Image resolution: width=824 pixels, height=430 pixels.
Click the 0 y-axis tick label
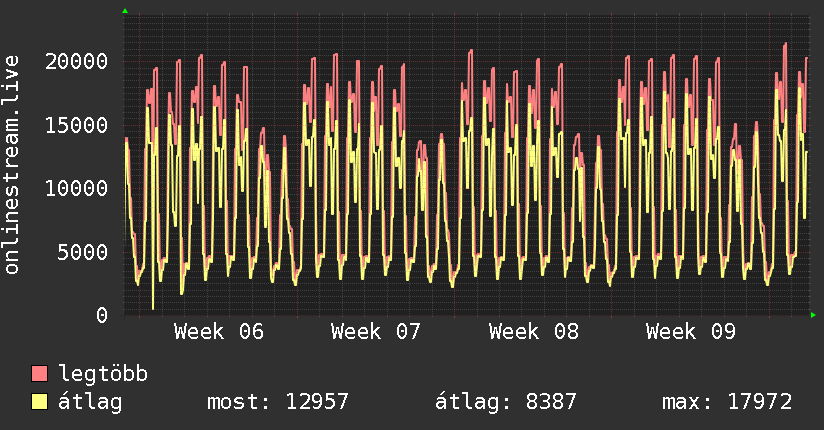[x=102, y=315]
